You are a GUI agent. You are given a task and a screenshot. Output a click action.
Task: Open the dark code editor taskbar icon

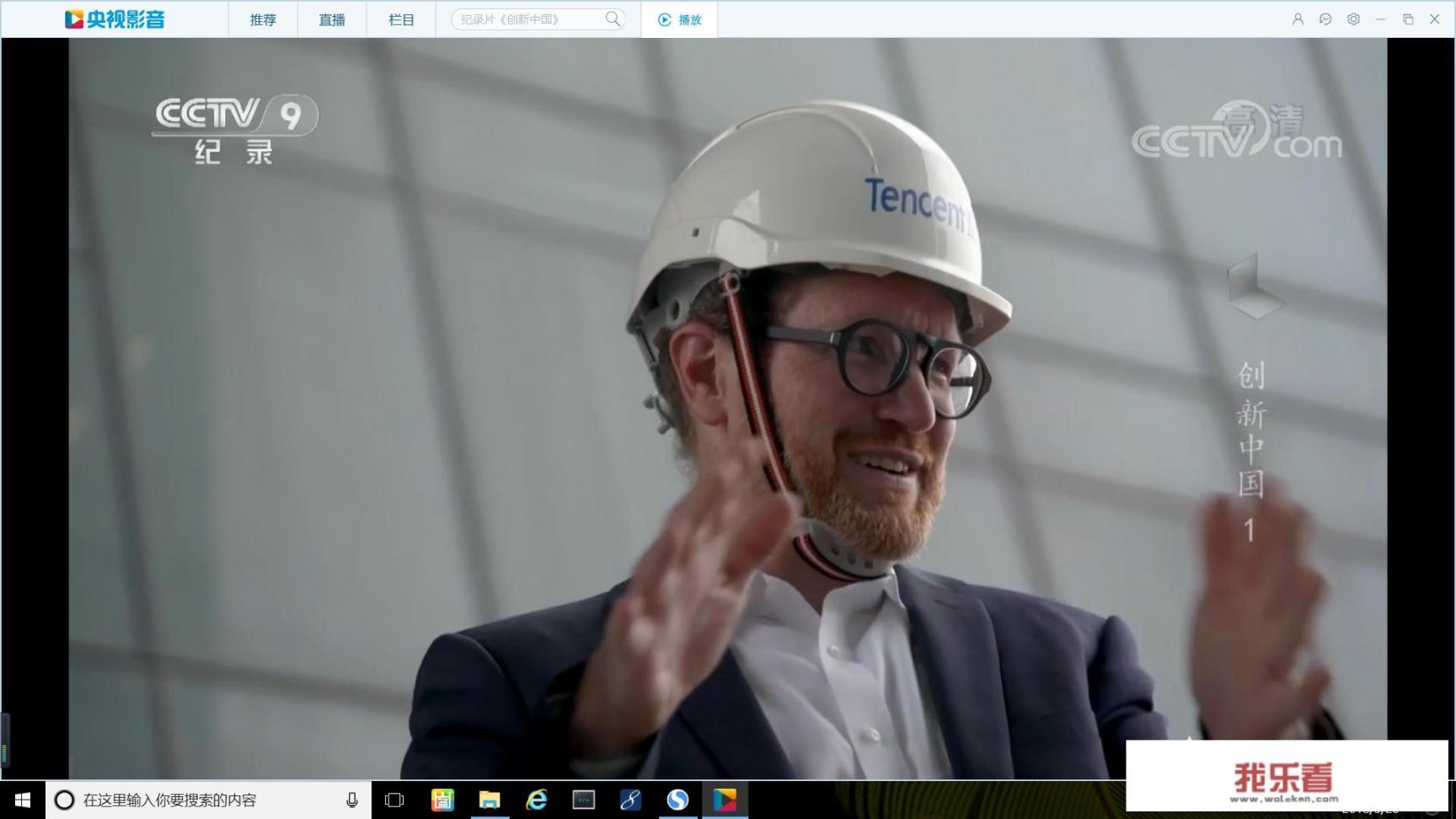point(584,800)
